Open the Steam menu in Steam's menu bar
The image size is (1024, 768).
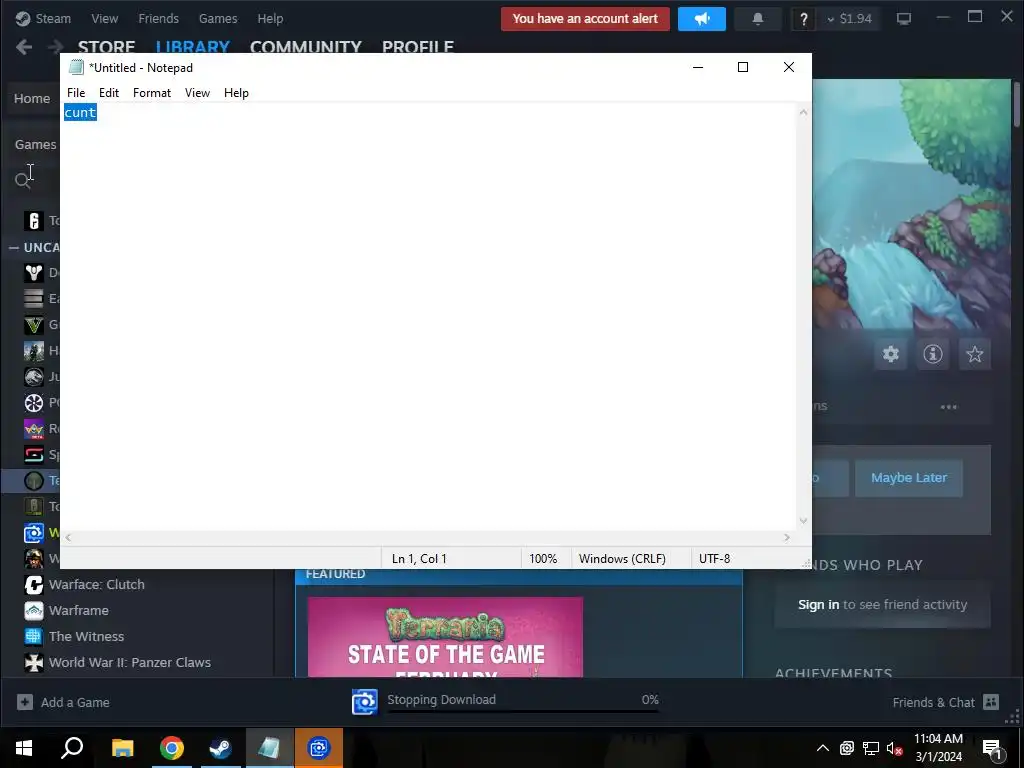click(x=53, y=18)
